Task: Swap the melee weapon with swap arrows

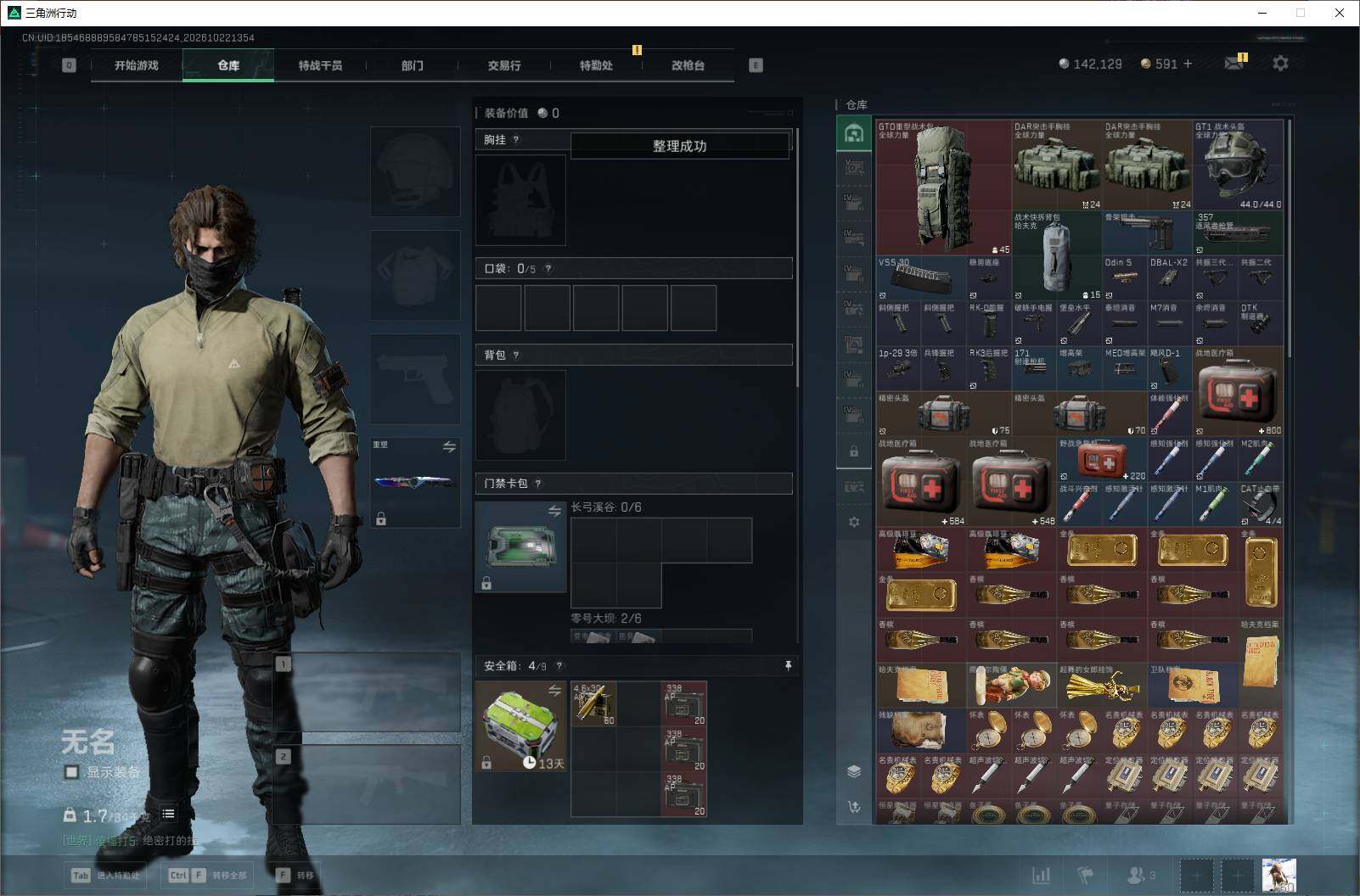Action: click(449, 446)
